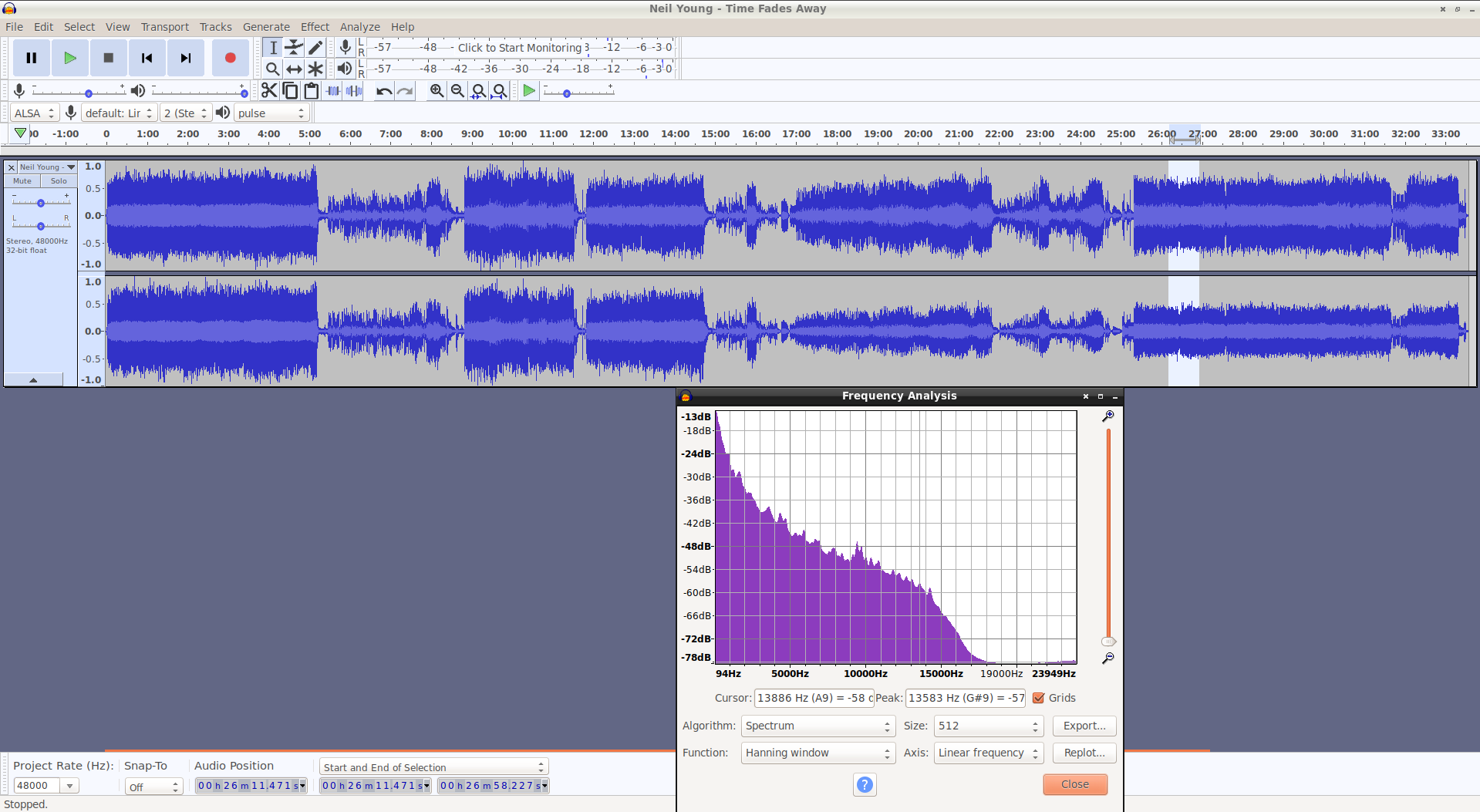Solo the Neil Young track

point(59,181)
